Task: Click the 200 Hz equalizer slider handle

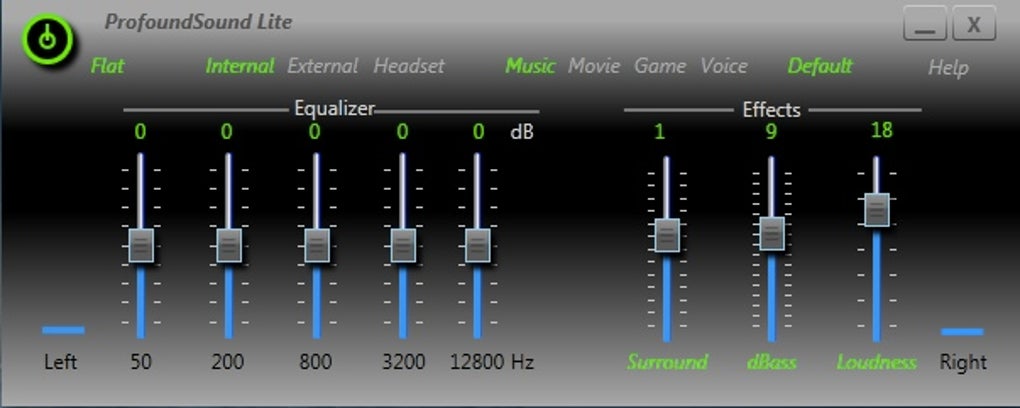Action: (x=229, y=245)
